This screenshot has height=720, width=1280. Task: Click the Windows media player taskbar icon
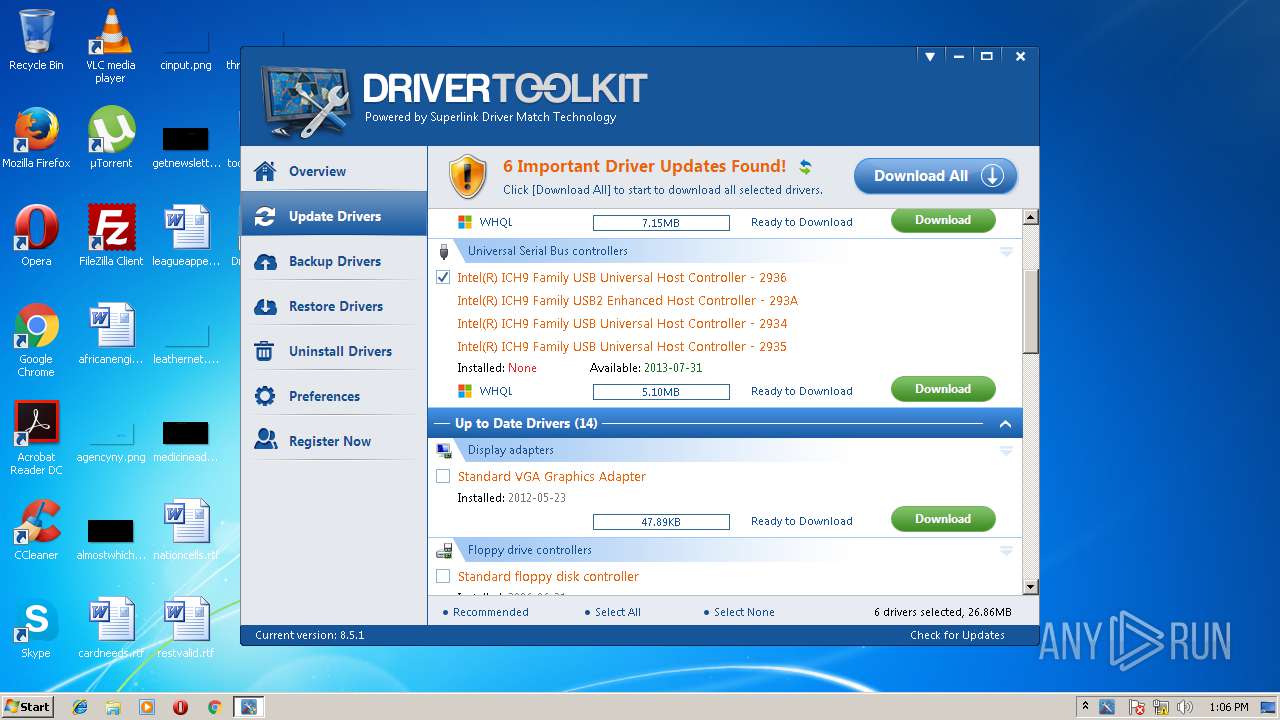[x=147, y=707]
